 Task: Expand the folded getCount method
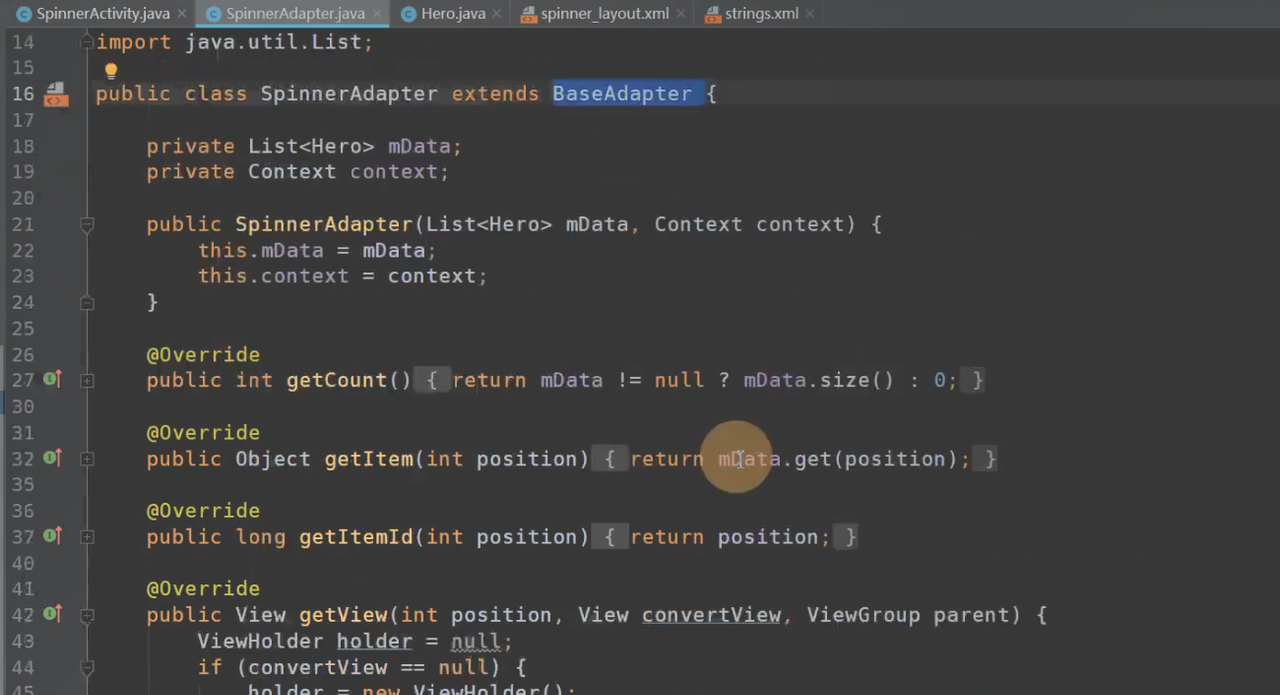[87, 381]
